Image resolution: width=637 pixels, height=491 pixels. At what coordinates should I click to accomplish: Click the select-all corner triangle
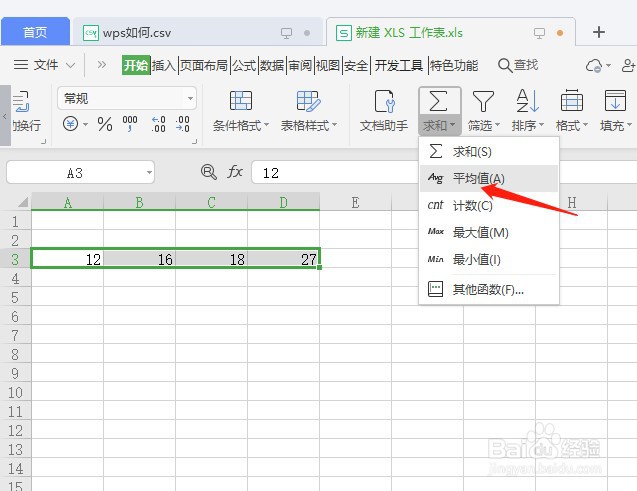[23, 202]
